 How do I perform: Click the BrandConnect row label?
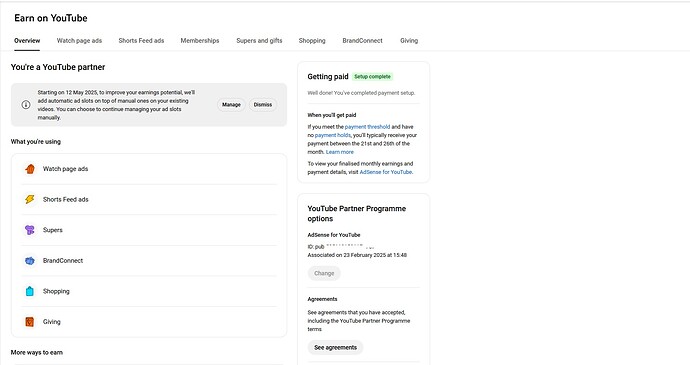click(62, 261)
